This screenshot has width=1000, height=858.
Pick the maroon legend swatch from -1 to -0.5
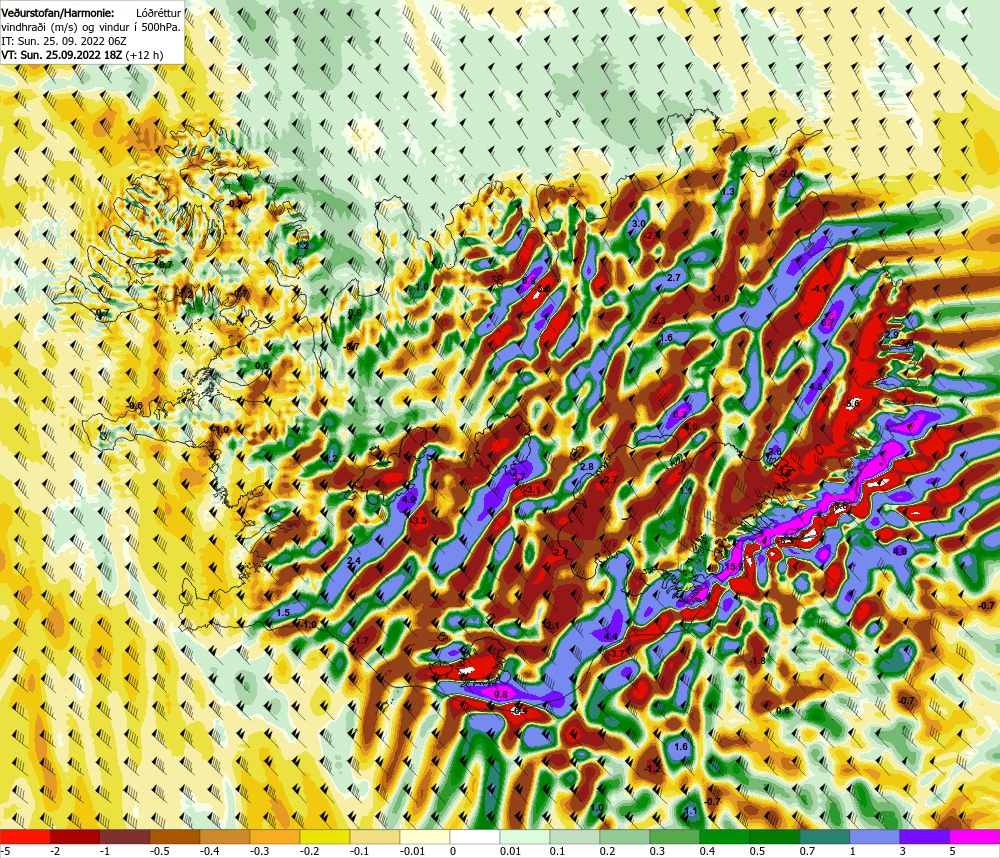coord(125,836)
